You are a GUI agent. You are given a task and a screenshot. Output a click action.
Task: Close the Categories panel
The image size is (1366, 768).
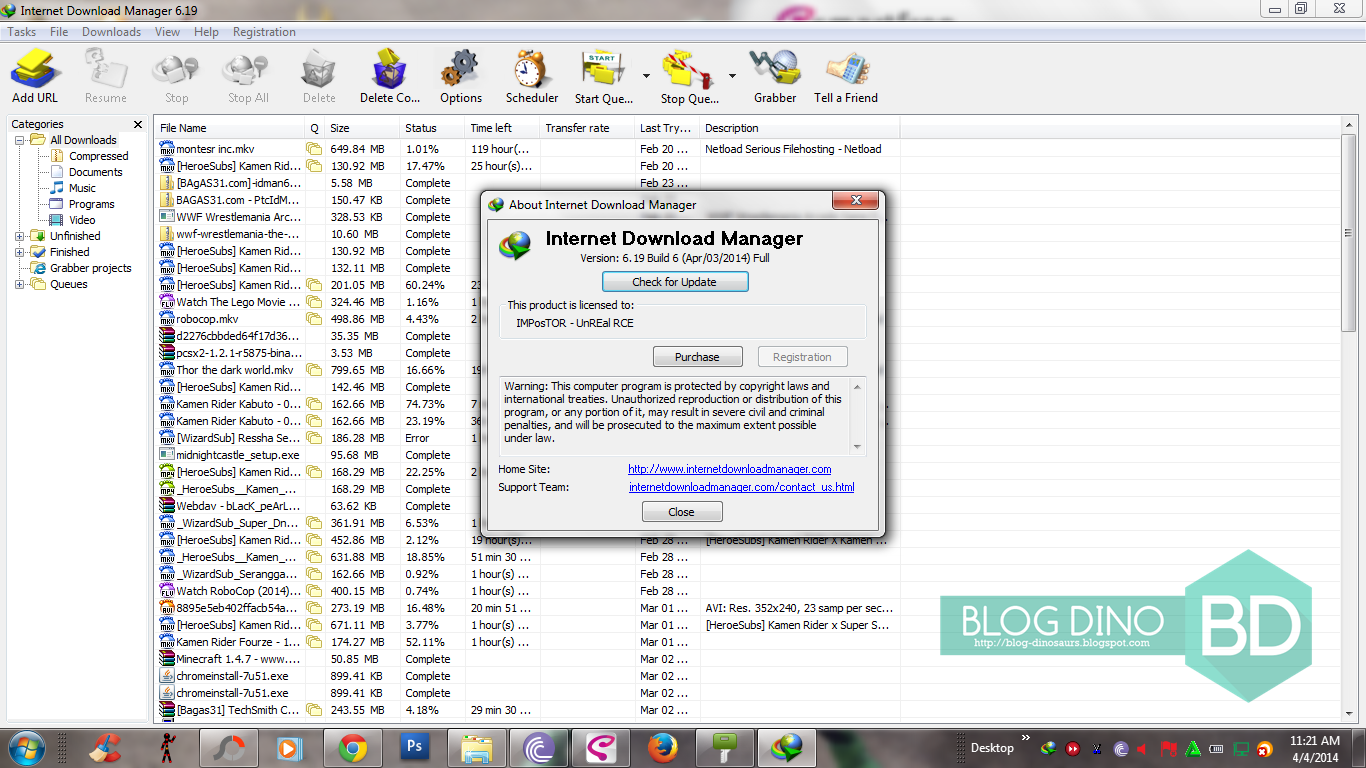[138, 125]
